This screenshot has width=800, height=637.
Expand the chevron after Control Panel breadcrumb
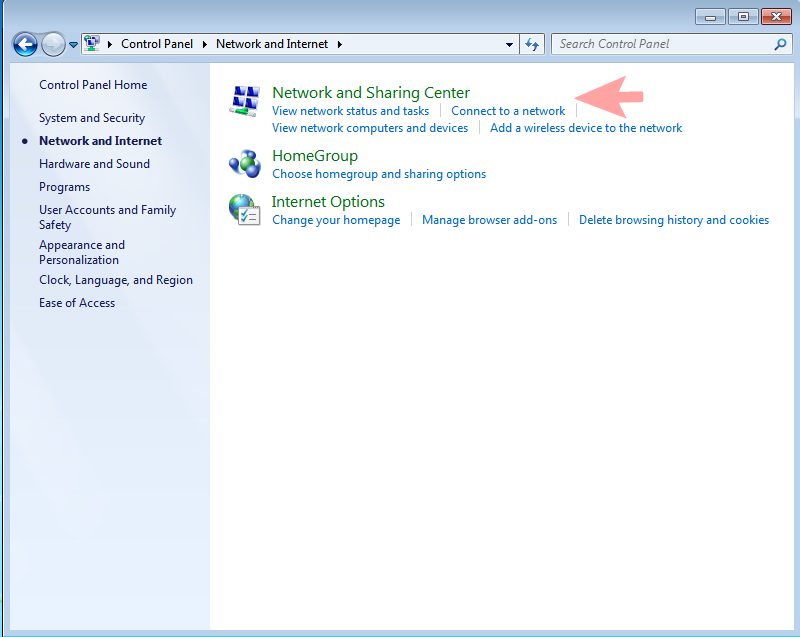[205, 44]
